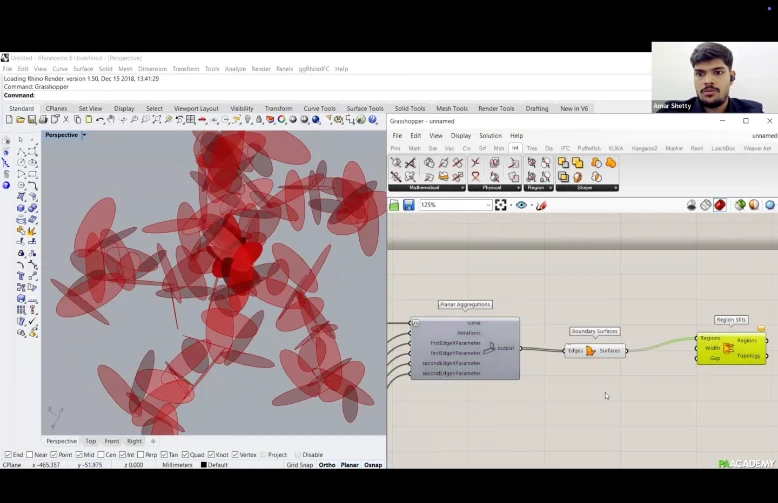Open the 125% zoom level dropdown
Viewport: 778px width, 503px height.
[x=488, y=205]
